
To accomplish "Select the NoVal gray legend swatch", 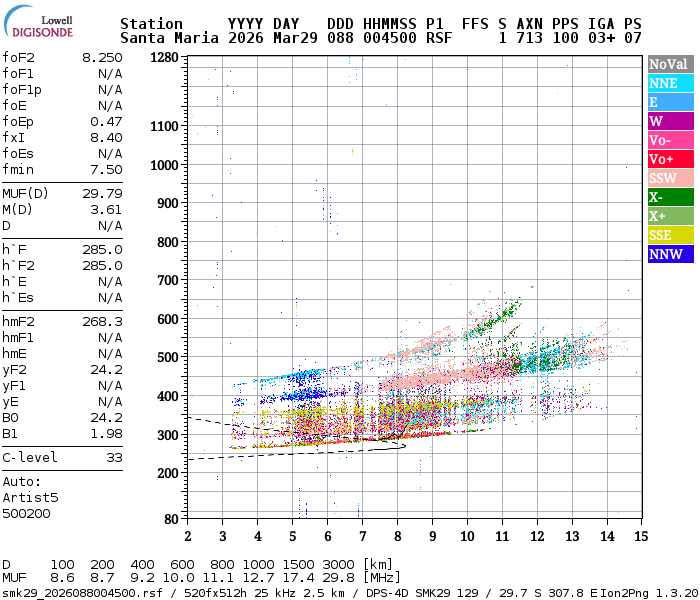I will click(x=670, y=64).
